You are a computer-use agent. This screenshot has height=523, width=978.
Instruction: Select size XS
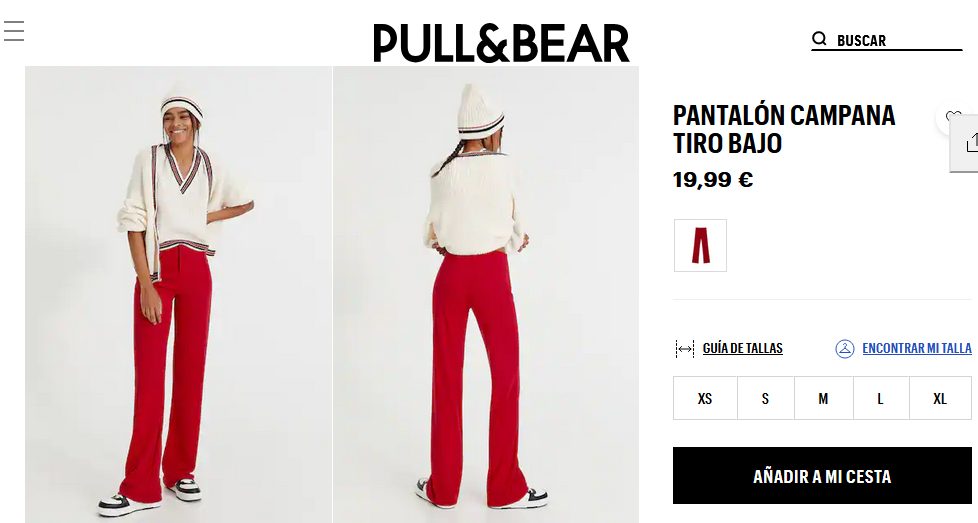(x=705, y=398)
